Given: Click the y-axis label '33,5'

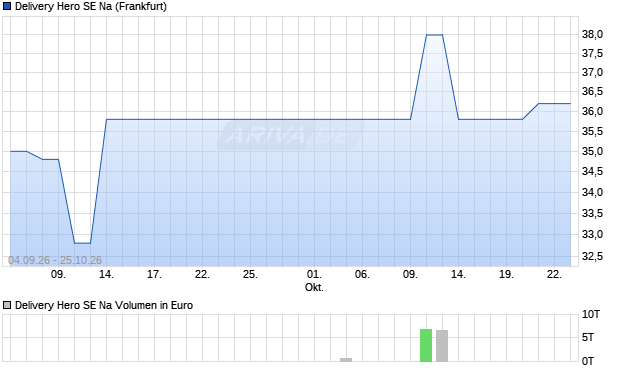Looking at the screenshot, I should tap(592, 214).
